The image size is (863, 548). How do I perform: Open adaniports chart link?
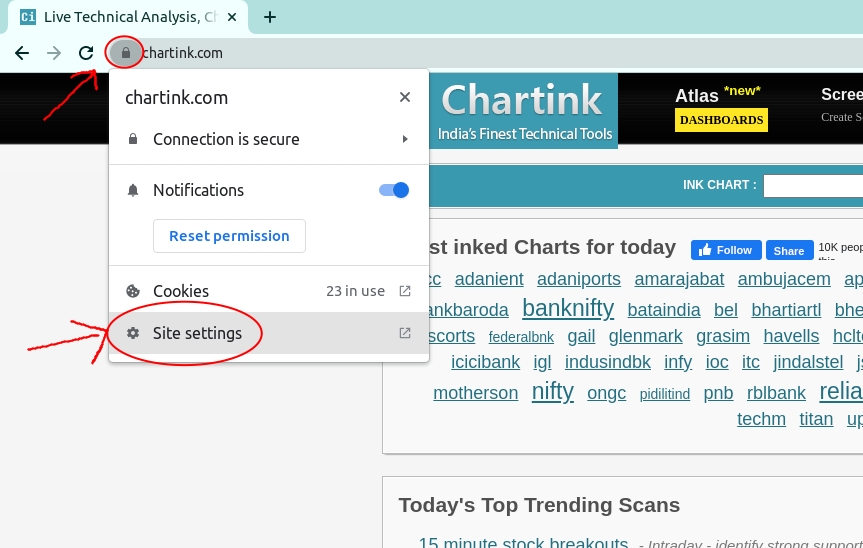pos(578,279)
